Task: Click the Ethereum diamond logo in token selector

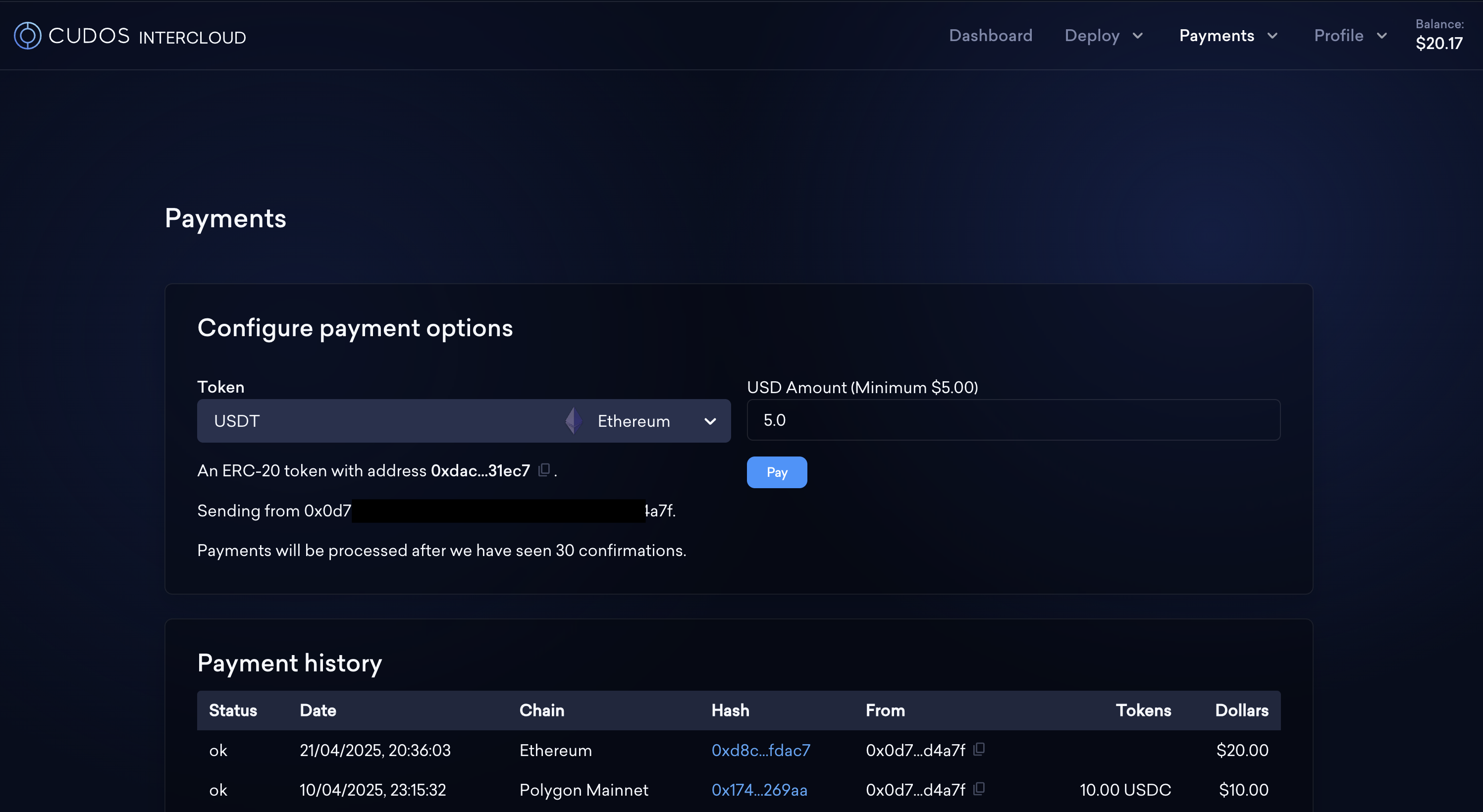Action: coord(574,421)
